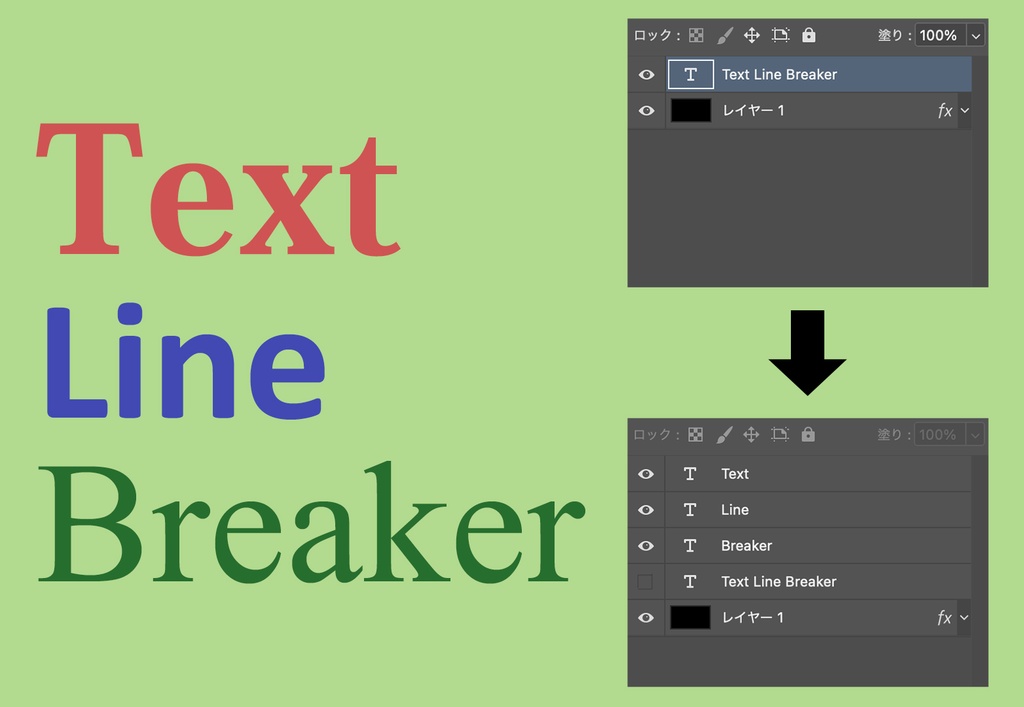Image resolution: width=1024 pixels, height=707 pixels.
Task: Enable the lock all padlock icon
Action: (x=808, y=35)
